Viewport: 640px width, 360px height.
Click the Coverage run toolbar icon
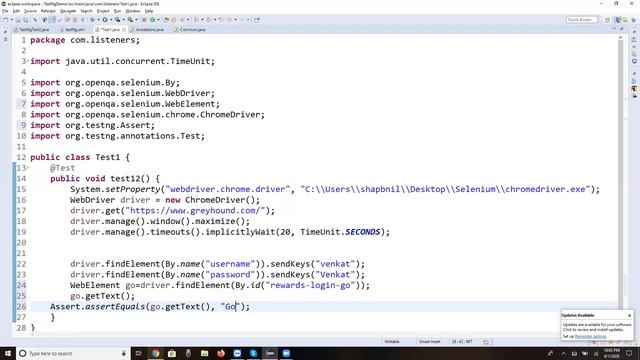coord(117,20)
